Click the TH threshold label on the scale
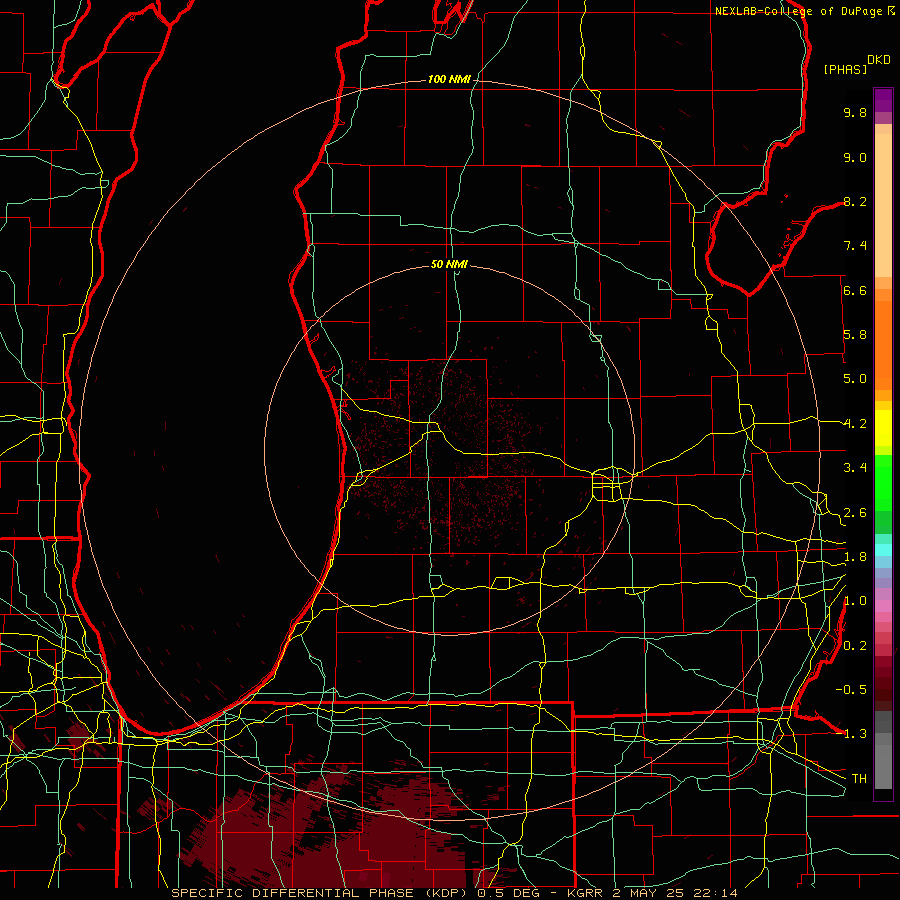Screen dimensions: 900x900 859,779
